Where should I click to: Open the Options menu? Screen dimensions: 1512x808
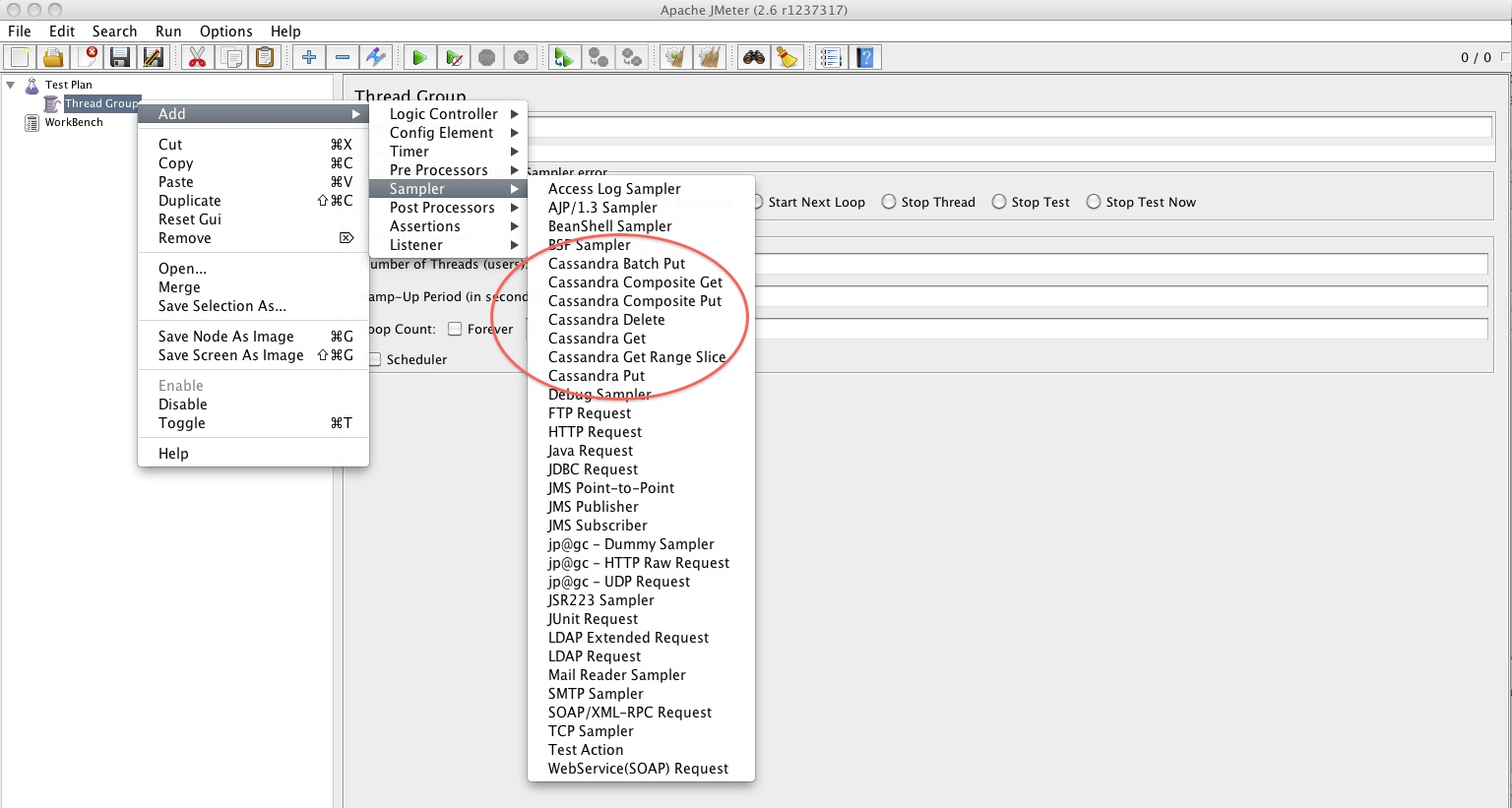click(225, 31)
